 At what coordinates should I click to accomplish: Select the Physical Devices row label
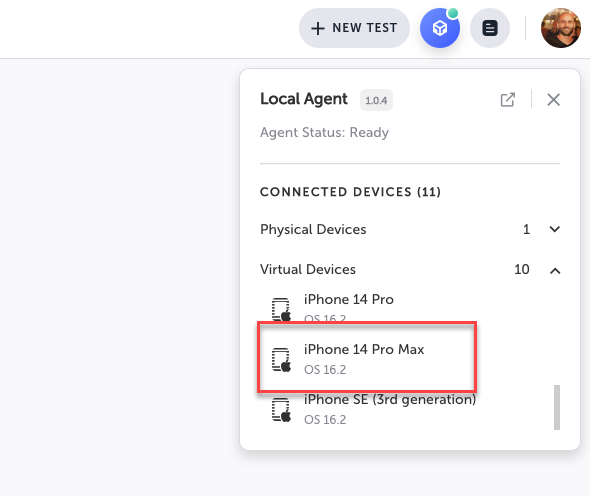313,229
